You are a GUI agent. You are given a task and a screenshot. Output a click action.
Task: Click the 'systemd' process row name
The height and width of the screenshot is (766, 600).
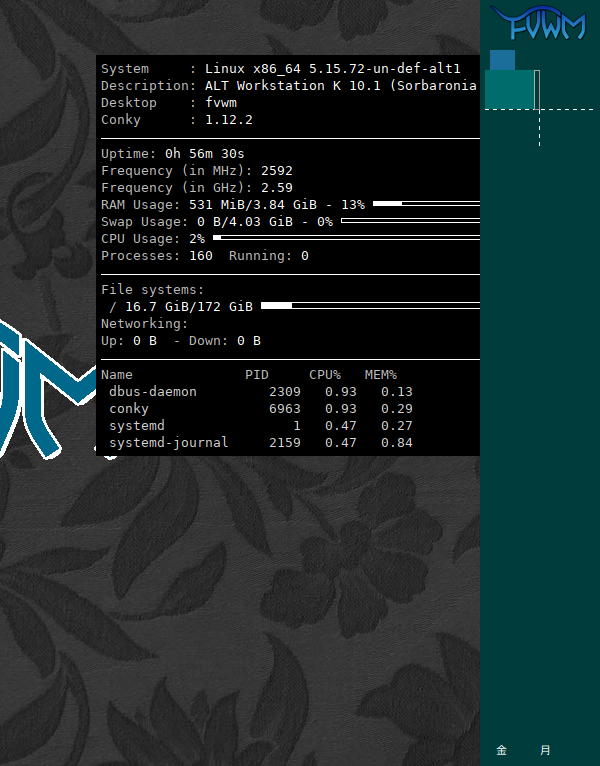137,426
